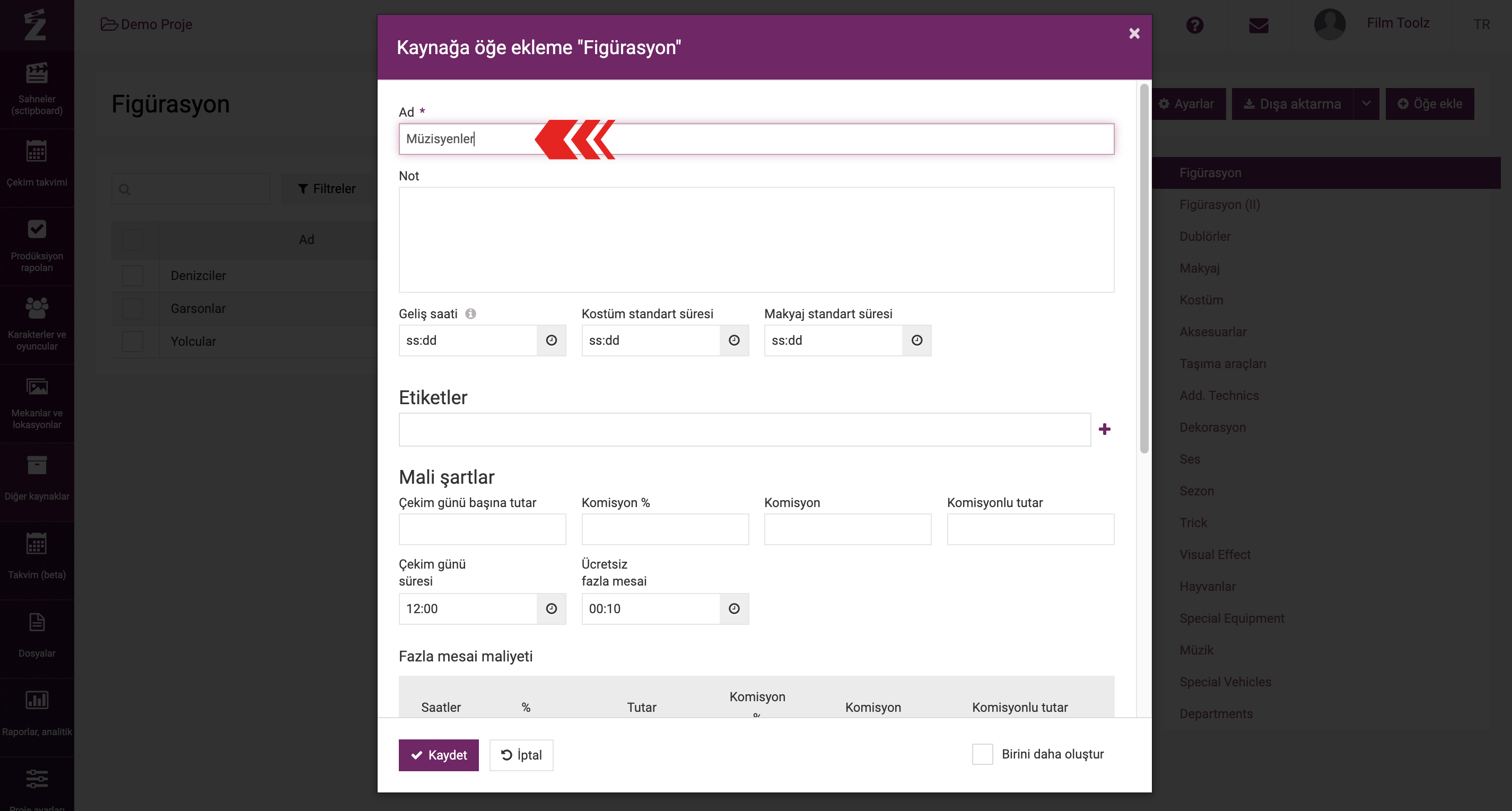Viewport: 1512px width, 811px height.
Task: Open Makyaj standart süresi clock picker
Action: [x=916, y=341]
